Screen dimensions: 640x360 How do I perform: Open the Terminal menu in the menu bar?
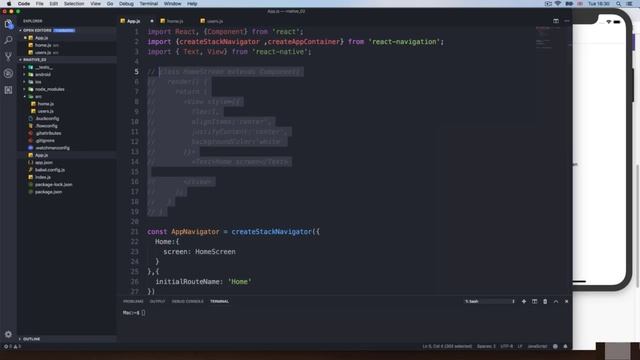pos(149,4)
